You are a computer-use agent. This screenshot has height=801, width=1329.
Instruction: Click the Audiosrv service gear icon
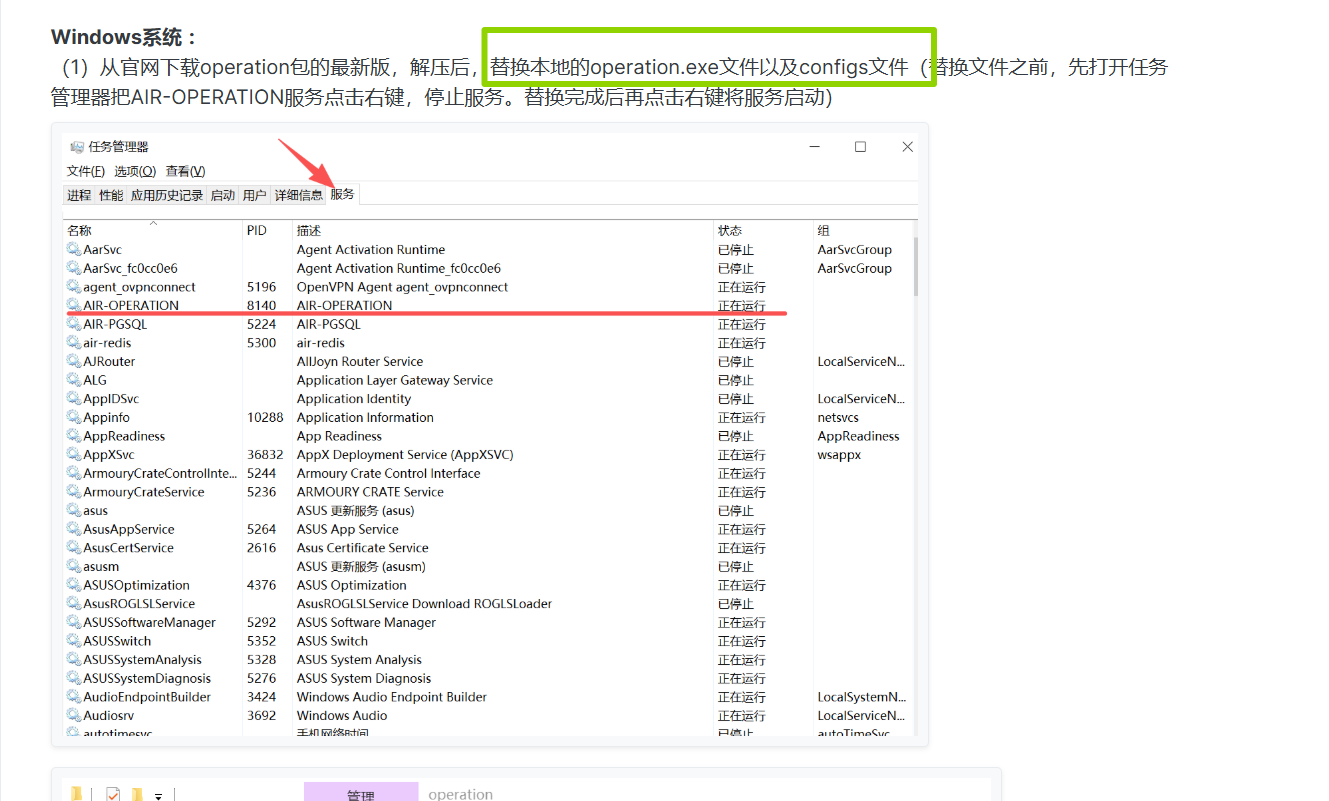(x=74, y=715)
